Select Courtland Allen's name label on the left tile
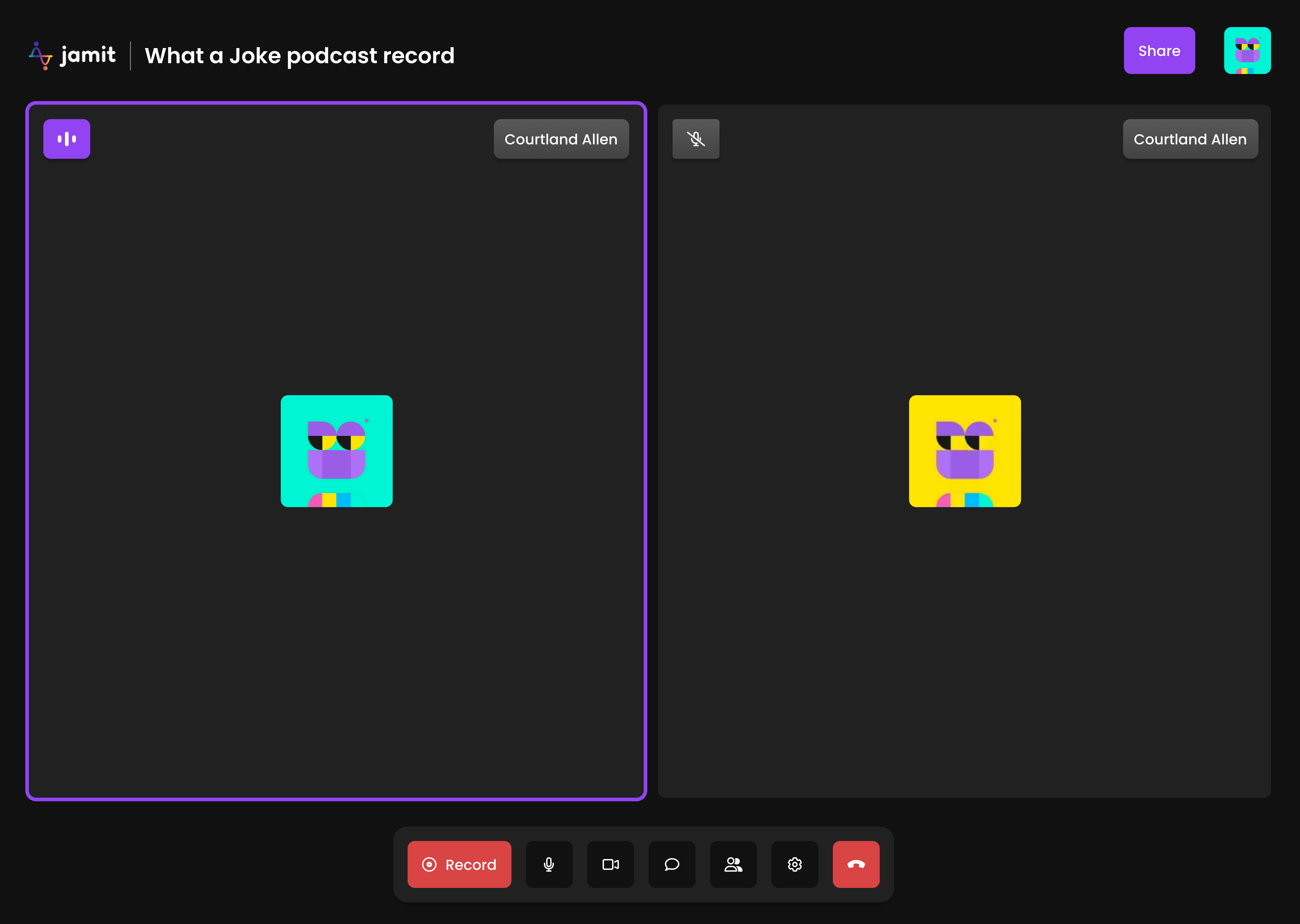Screen dimensions: 1300x924 pos(561,138)
